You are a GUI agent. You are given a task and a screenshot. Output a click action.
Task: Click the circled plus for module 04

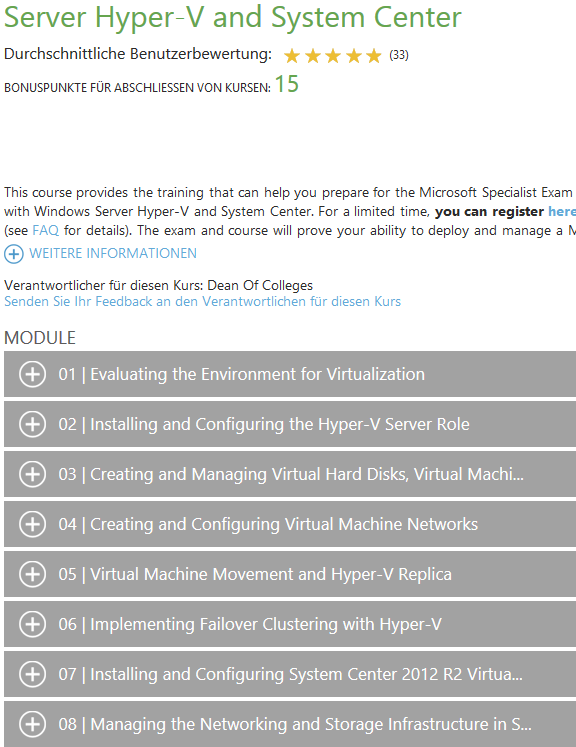click(x=32, y=524)
